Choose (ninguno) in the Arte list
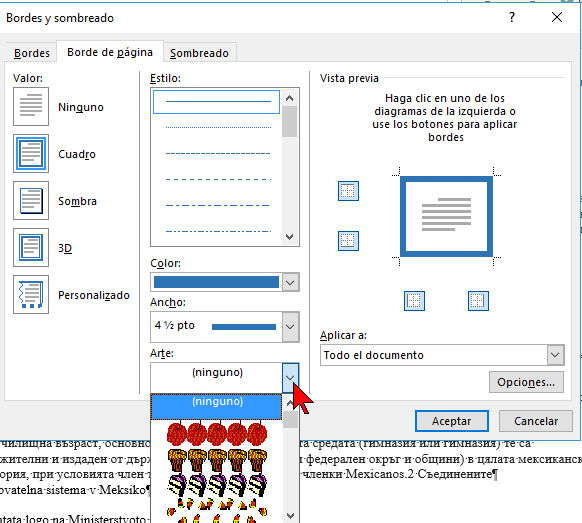 point(216,407)
